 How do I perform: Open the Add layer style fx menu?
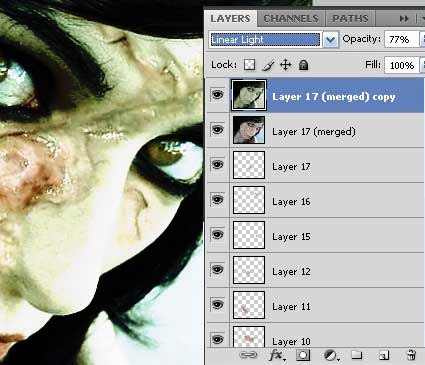point(277,355)
